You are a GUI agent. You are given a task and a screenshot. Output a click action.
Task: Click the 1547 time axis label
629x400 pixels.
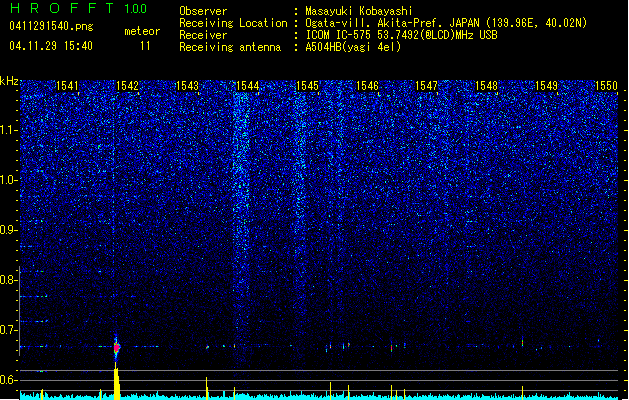[426, 86]
